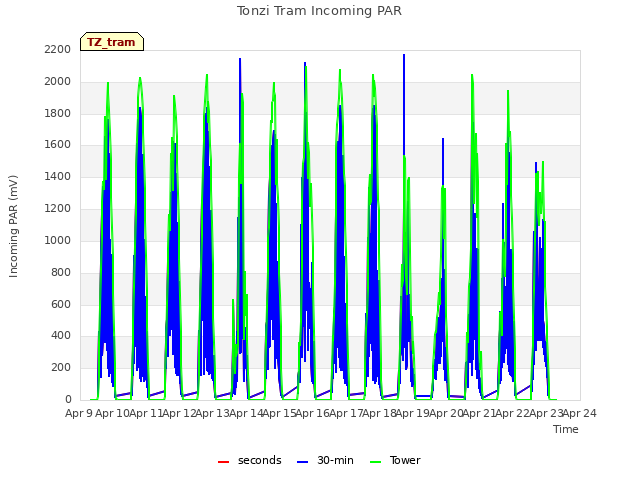Click the y-axis tick label 200

point(61,367)
